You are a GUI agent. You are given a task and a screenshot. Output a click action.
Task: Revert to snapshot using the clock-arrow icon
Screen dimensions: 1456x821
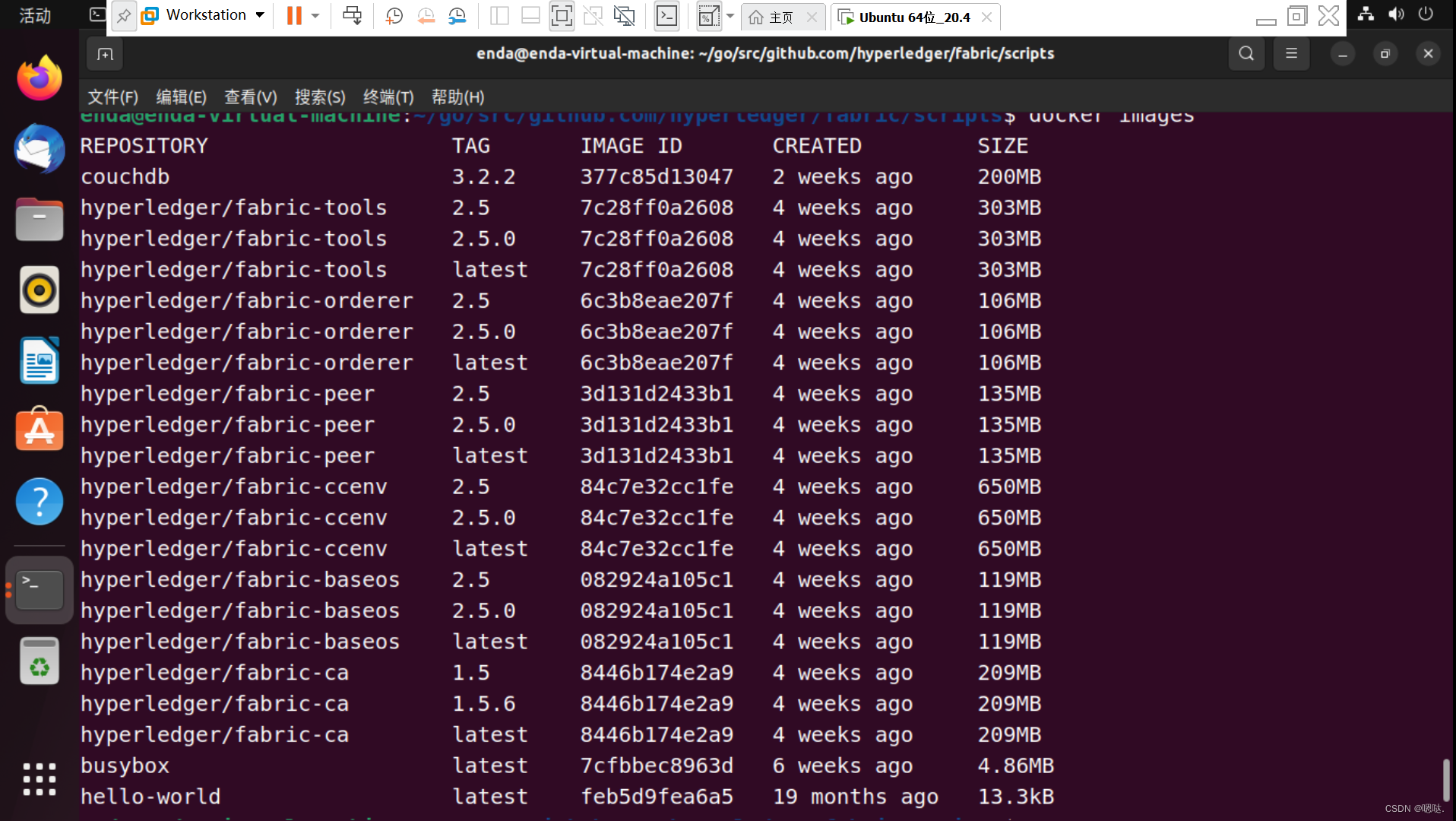(x=426, y=15)
